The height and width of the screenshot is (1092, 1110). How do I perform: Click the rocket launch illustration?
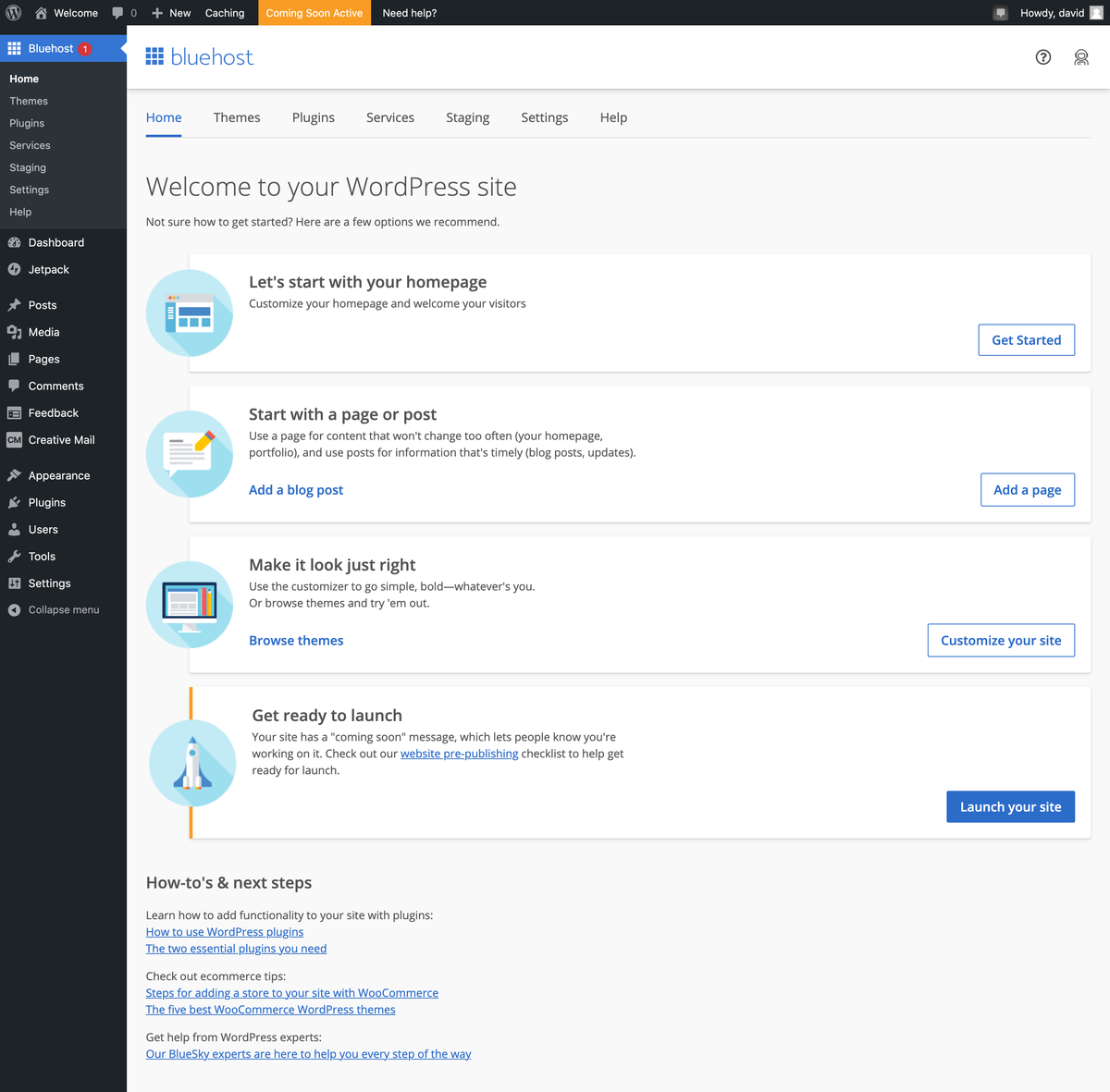192,763
